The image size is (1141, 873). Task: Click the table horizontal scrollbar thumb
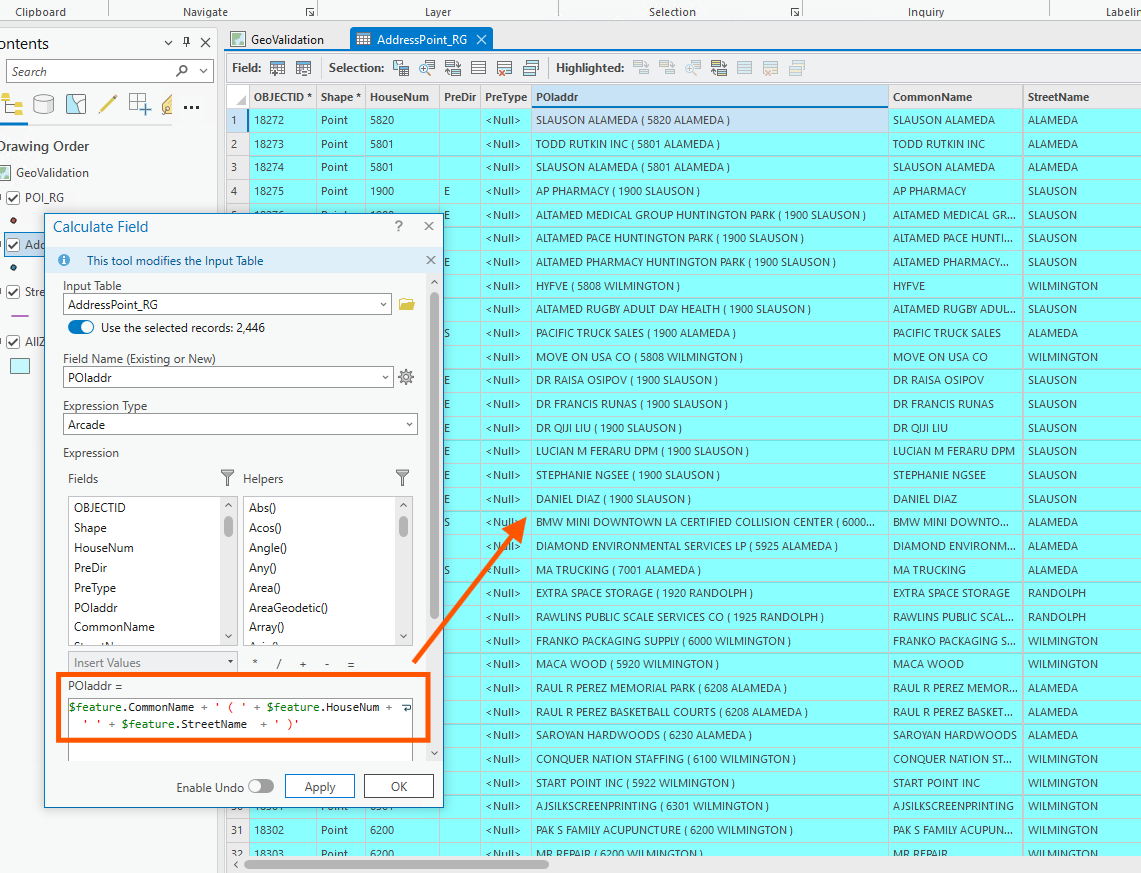397,864
